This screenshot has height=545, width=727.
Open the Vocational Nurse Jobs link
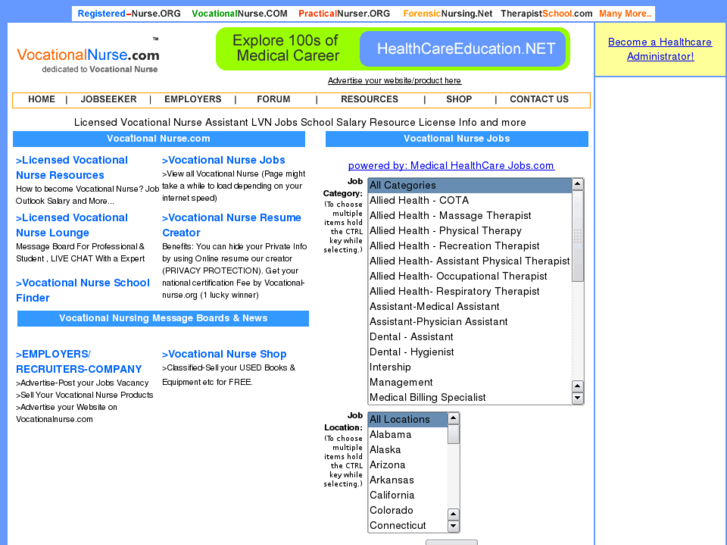223,160
